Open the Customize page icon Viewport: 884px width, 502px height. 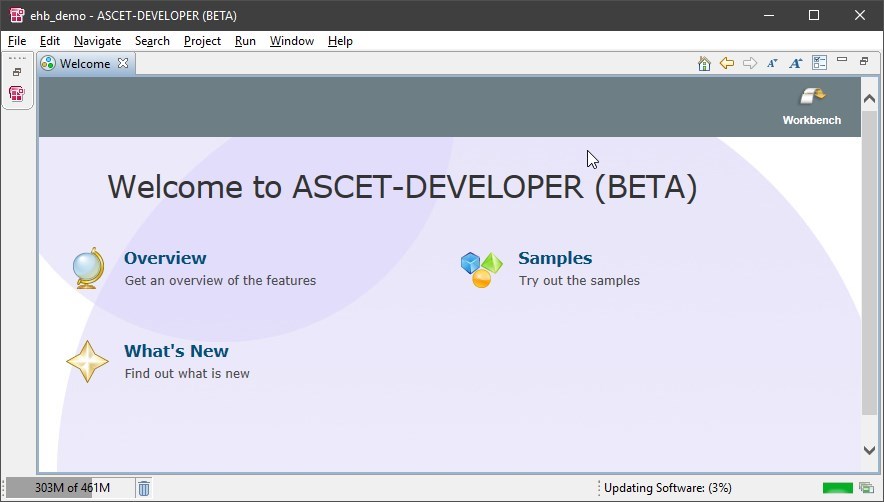click(x=819, y=63)
